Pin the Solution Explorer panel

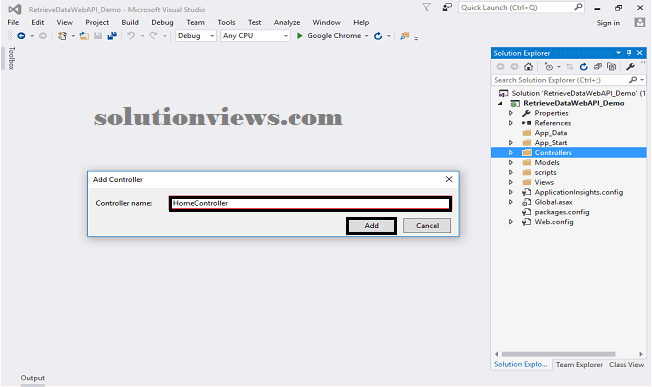point(629,53)
